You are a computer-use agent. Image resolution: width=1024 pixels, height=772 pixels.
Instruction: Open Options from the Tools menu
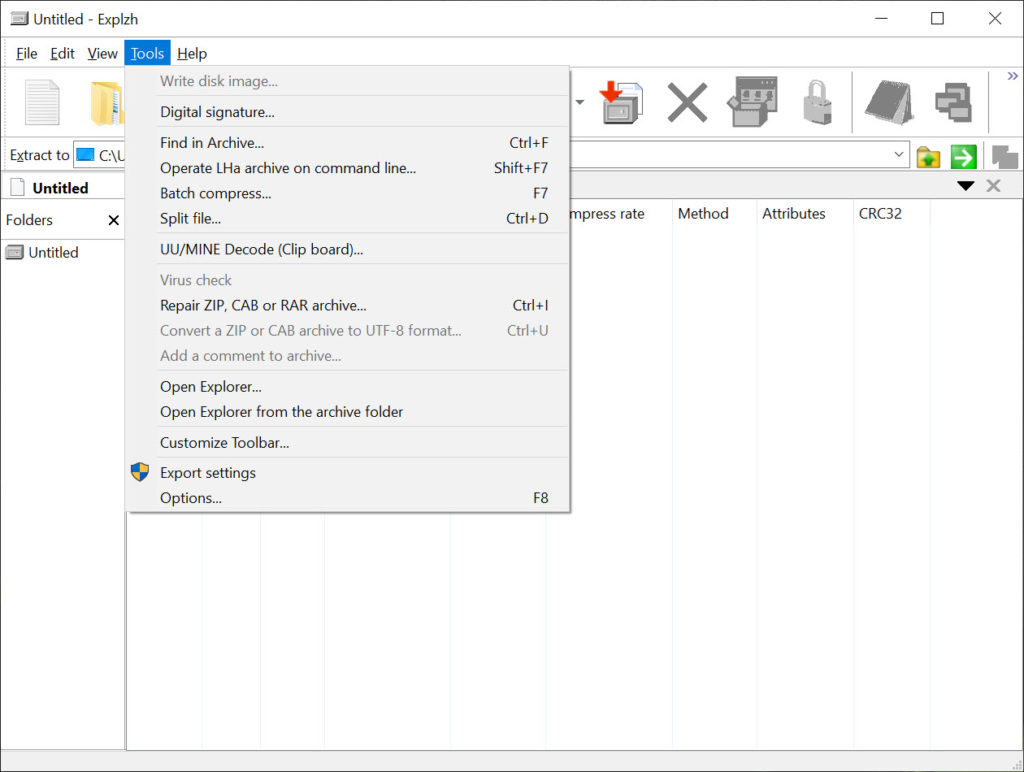point(191,498)
